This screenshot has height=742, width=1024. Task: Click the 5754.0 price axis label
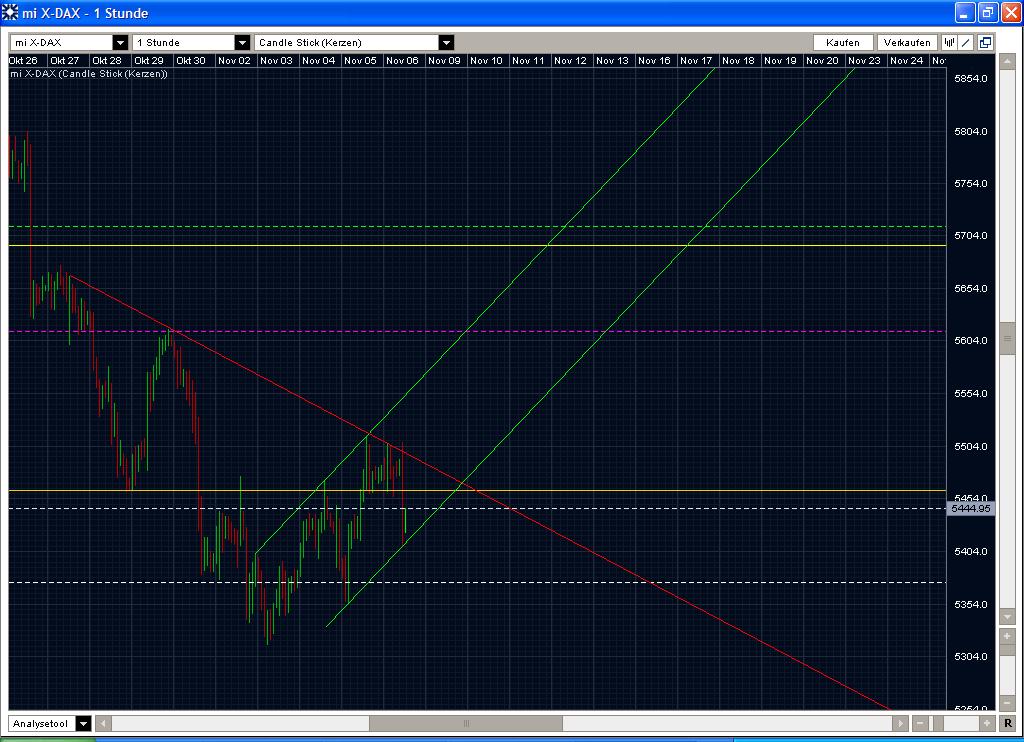click(970, 184)
